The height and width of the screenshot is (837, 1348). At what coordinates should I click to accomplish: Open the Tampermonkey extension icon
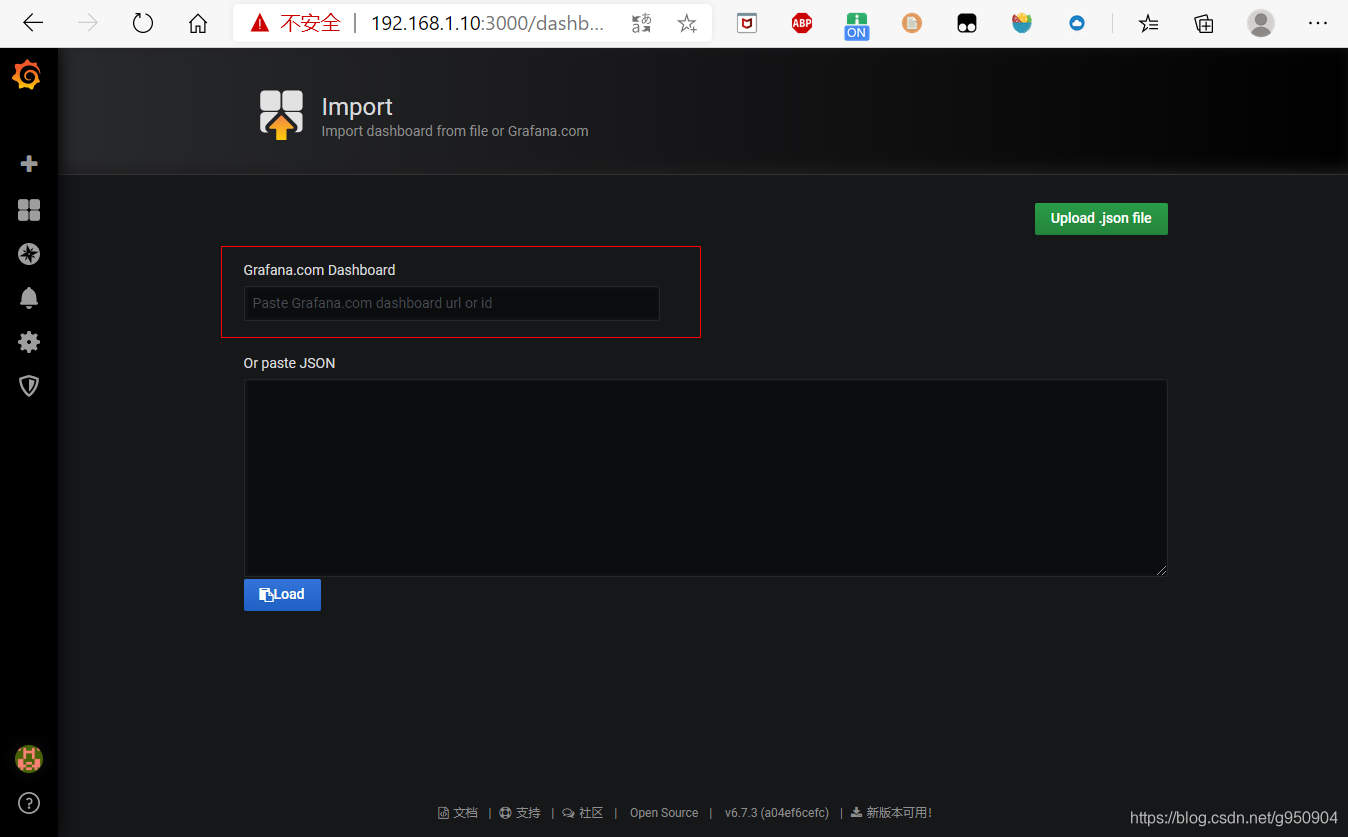pos(967,23)
